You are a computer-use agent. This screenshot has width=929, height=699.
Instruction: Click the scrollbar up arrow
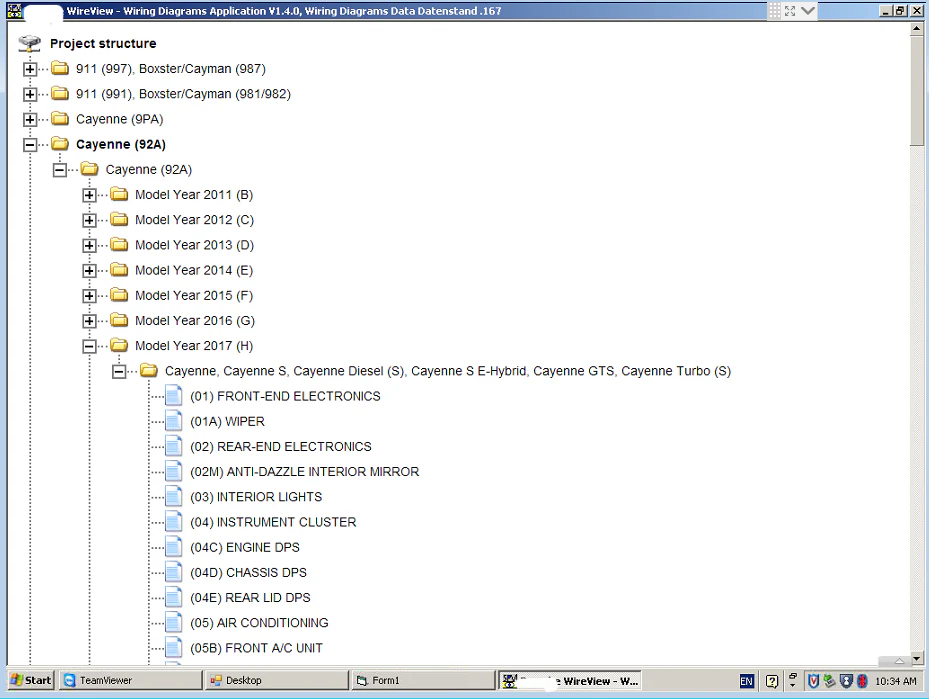click(917, 30)
